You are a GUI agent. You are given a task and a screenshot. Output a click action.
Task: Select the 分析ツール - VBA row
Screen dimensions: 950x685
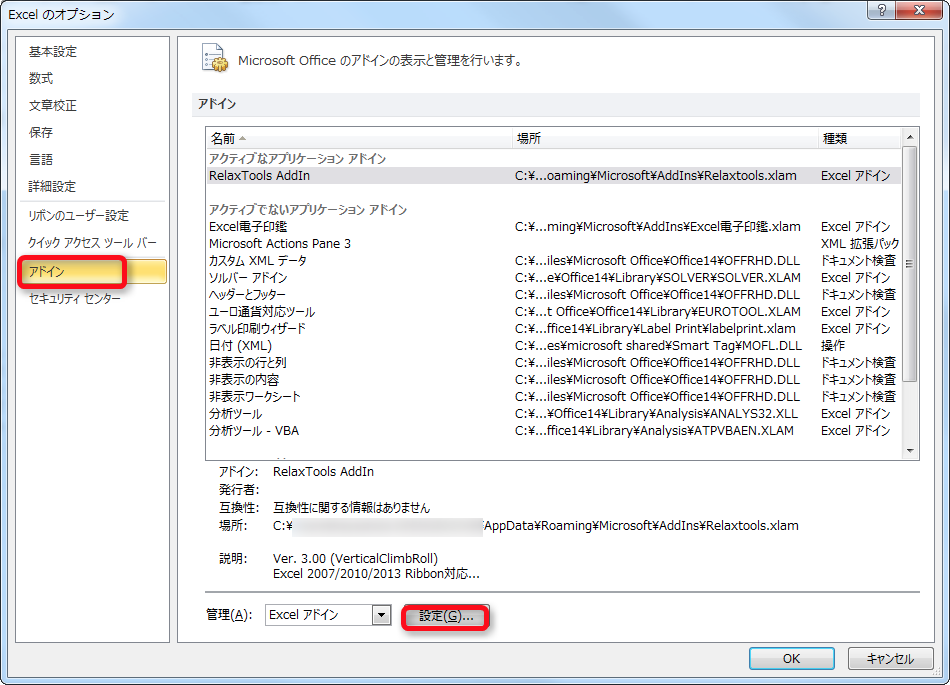tap(553, 431)
